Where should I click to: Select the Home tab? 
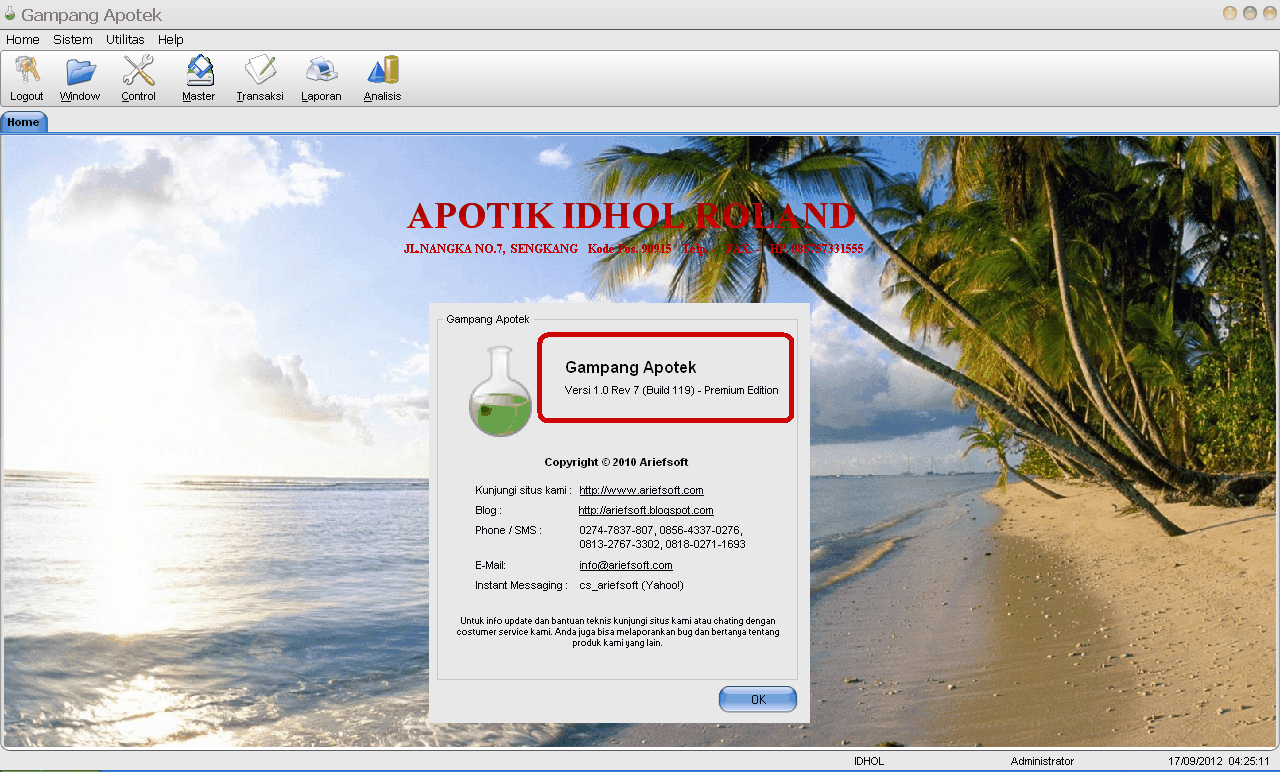[23, 122]
